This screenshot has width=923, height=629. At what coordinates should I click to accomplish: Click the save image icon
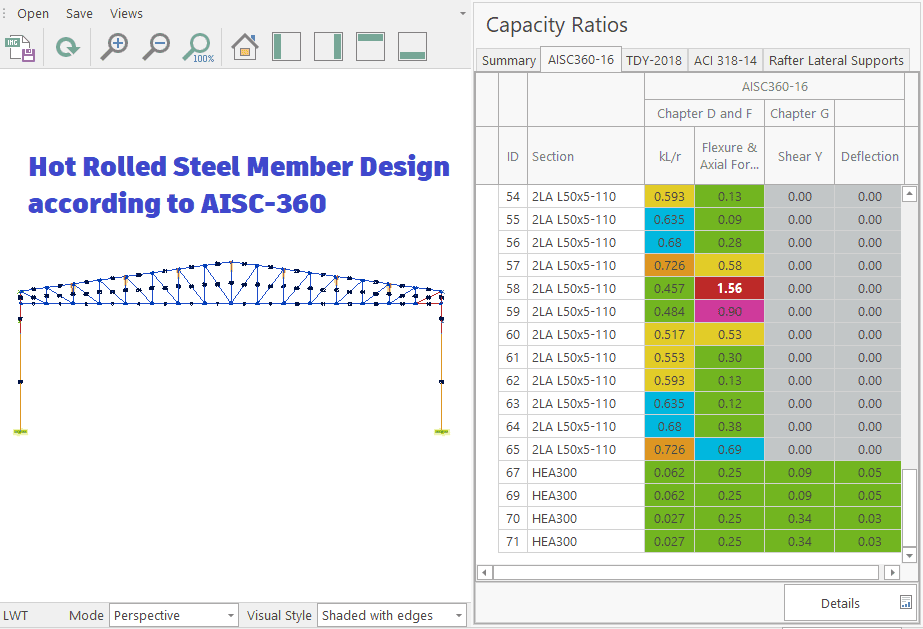[x=22, y=47]
